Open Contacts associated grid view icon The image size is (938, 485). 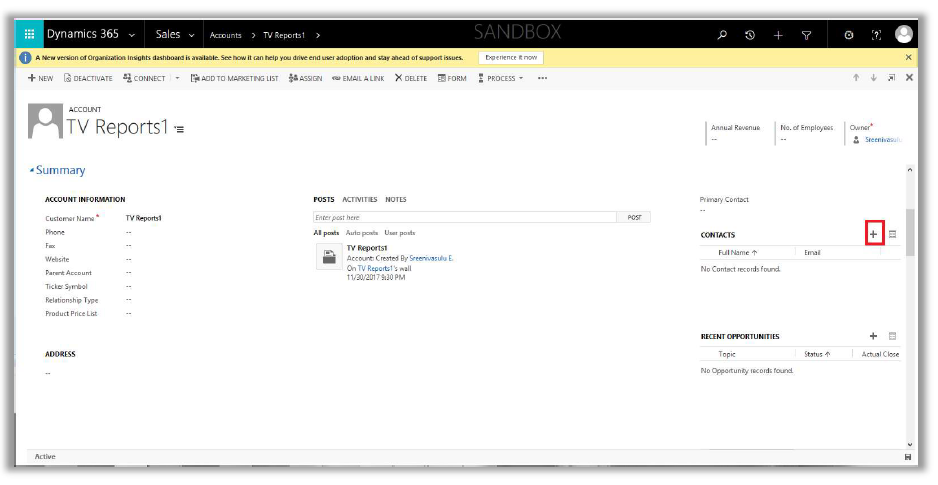[893, 234]
